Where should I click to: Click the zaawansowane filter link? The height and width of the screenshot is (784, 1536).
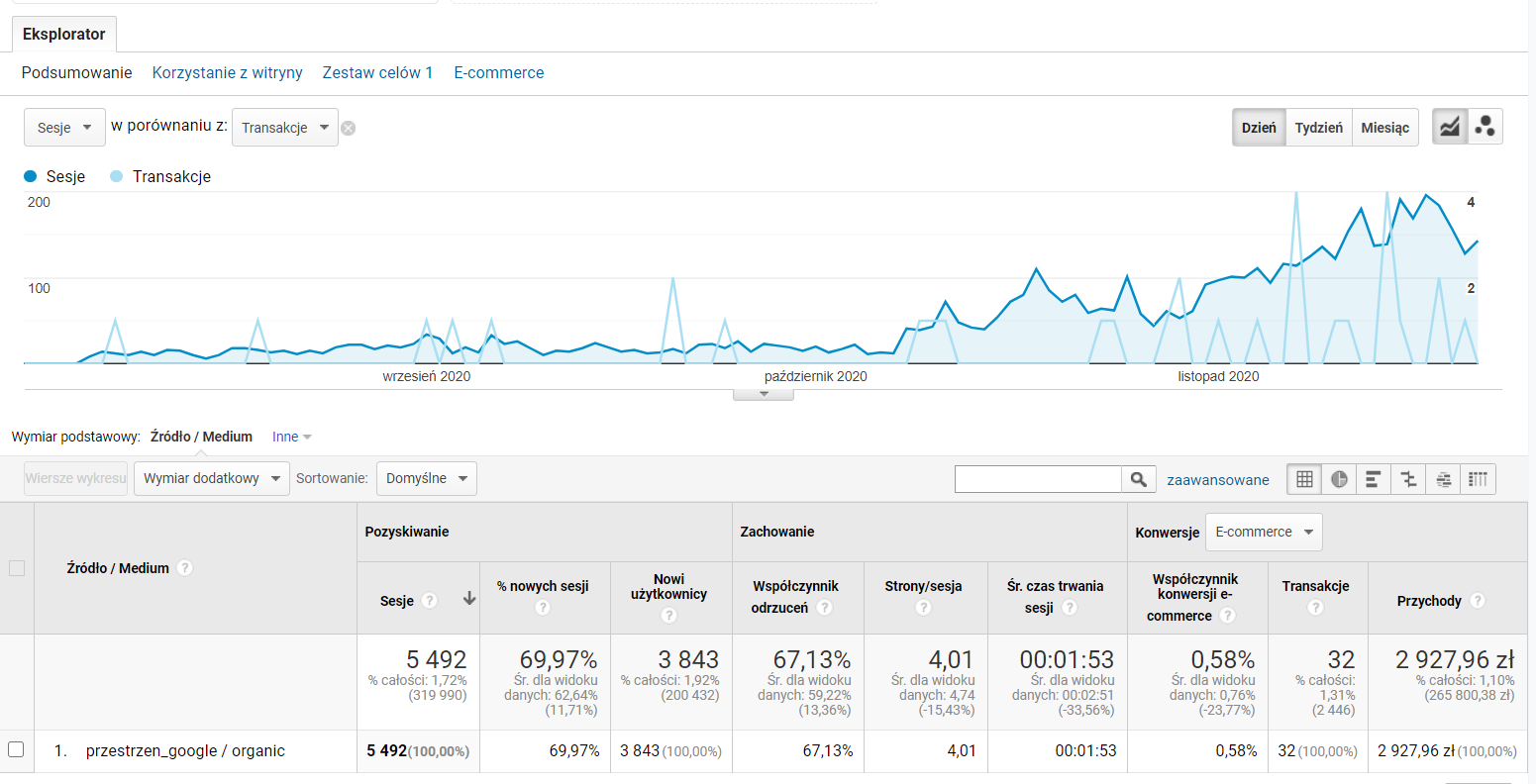tap(1217, 480)
